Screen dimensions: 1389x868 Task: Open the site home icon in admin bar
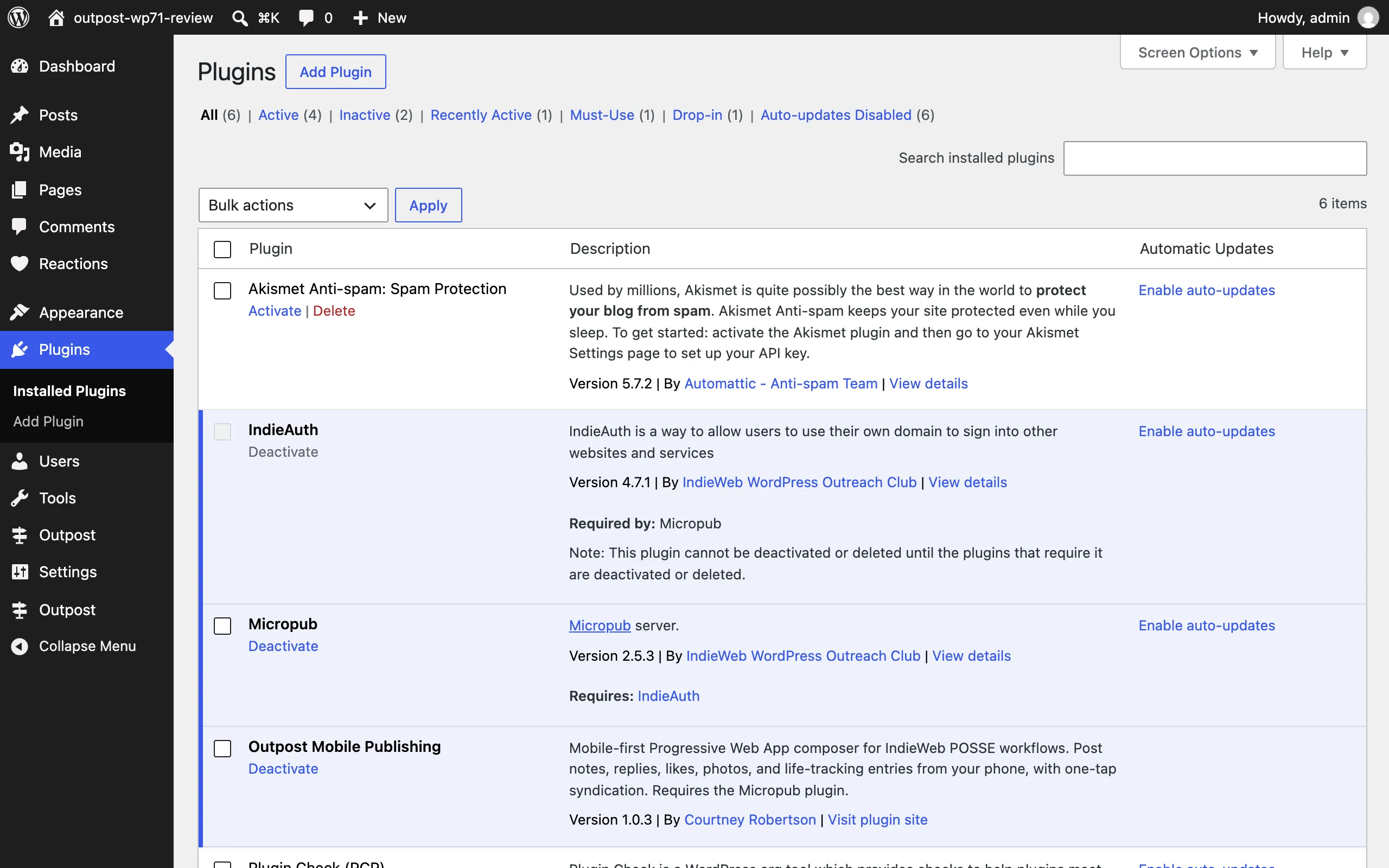pos(56,17)
